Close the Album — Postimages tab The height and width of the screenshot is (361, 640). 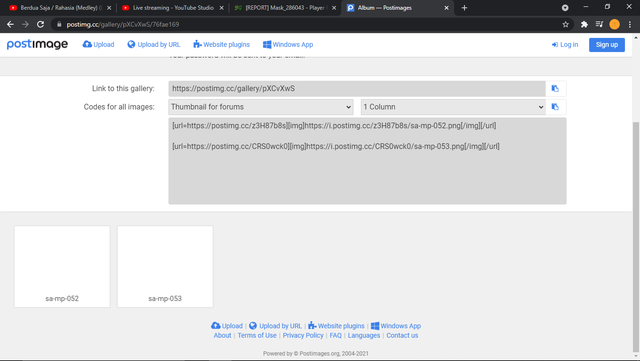[x=446, y=8]
